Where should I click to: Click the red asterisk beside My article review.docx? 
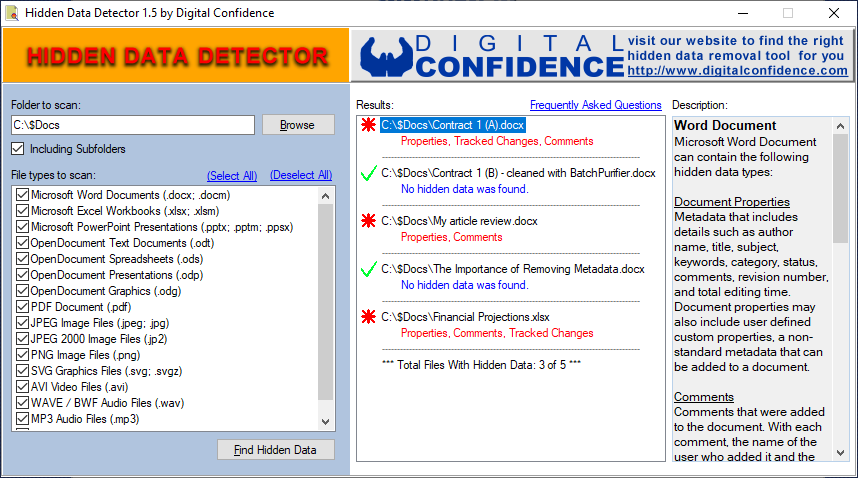pos(368,221)
